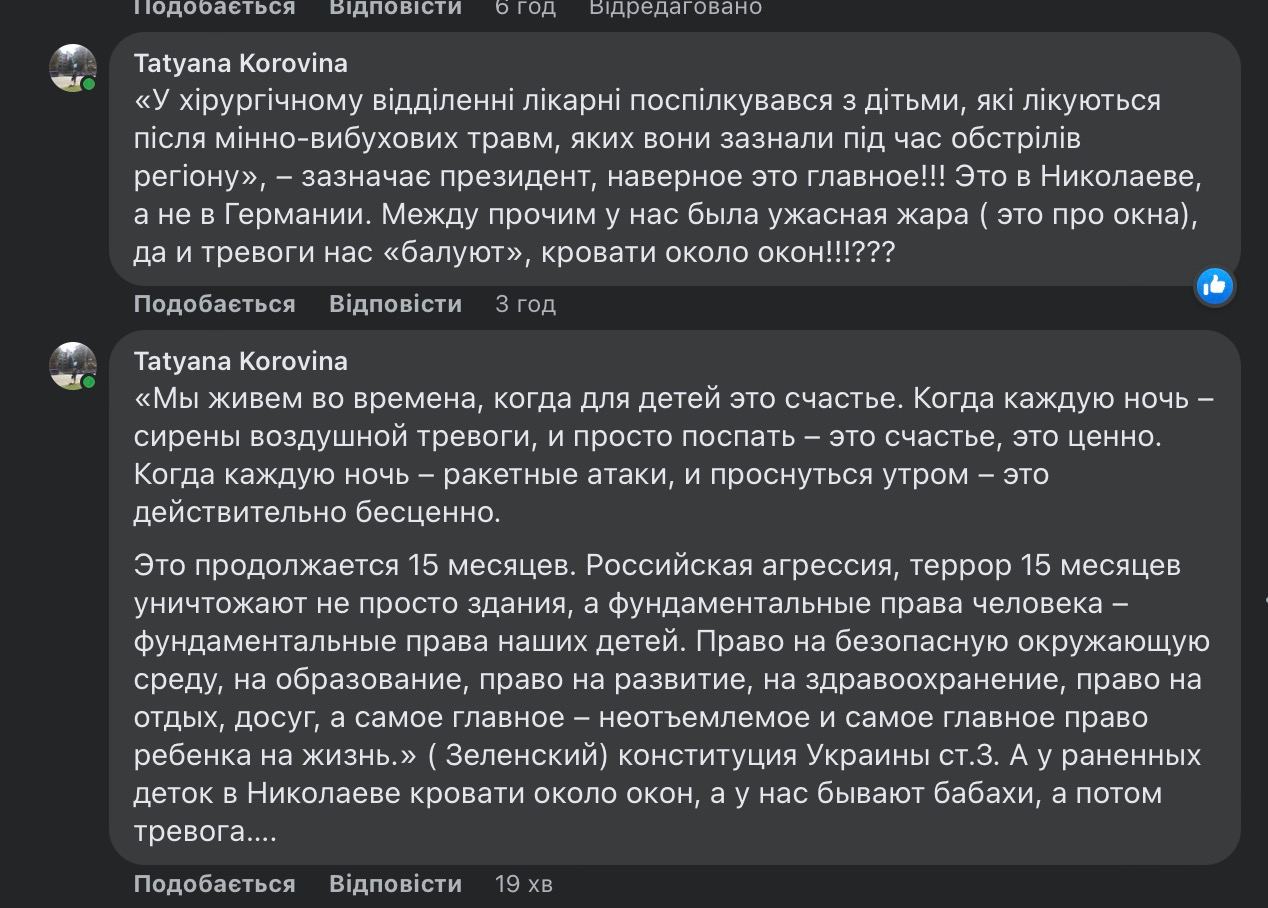Click the paragraph starting «Это продолжается 15 месяцев»

[672, 698]
